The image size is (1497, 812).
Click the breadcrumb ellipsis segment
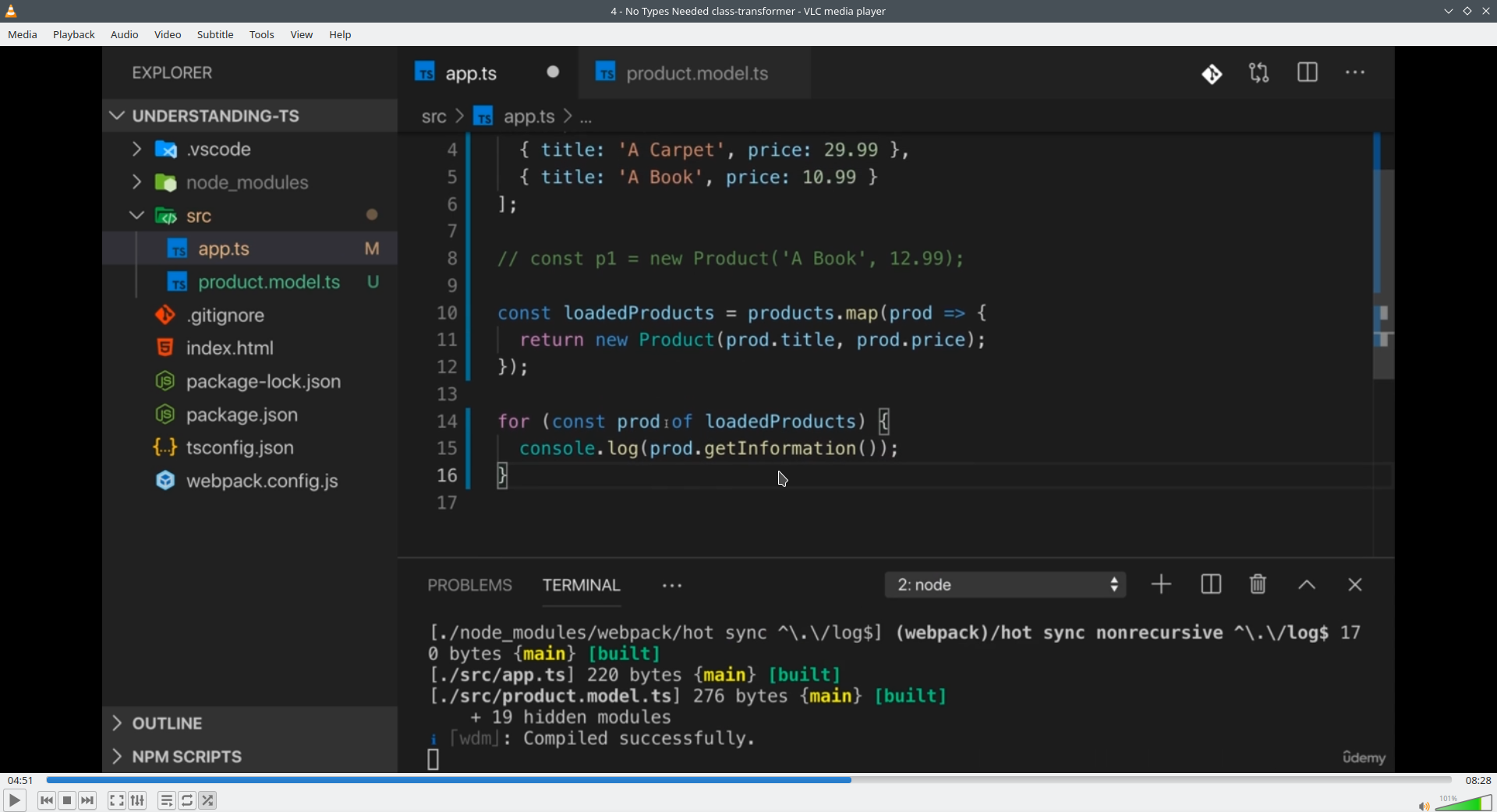coord(586,118)
